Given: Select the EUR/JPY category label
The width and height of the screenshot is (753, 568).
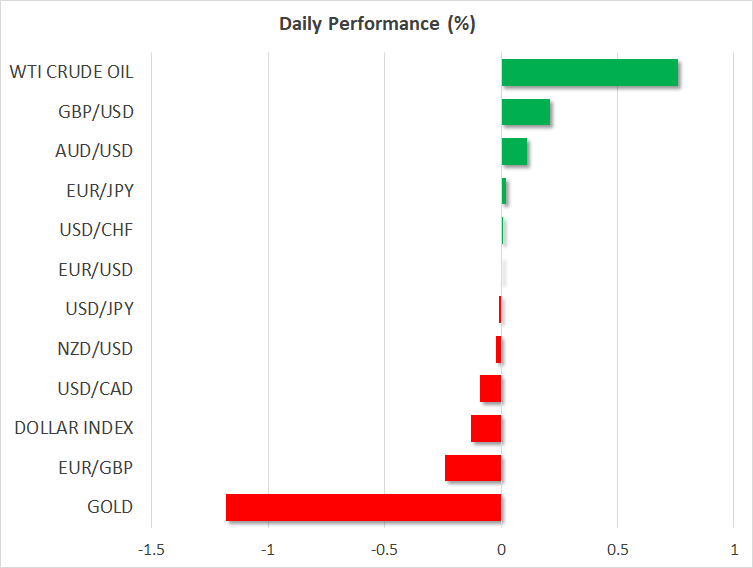Looking at the screenshot, I should (96, 190).
